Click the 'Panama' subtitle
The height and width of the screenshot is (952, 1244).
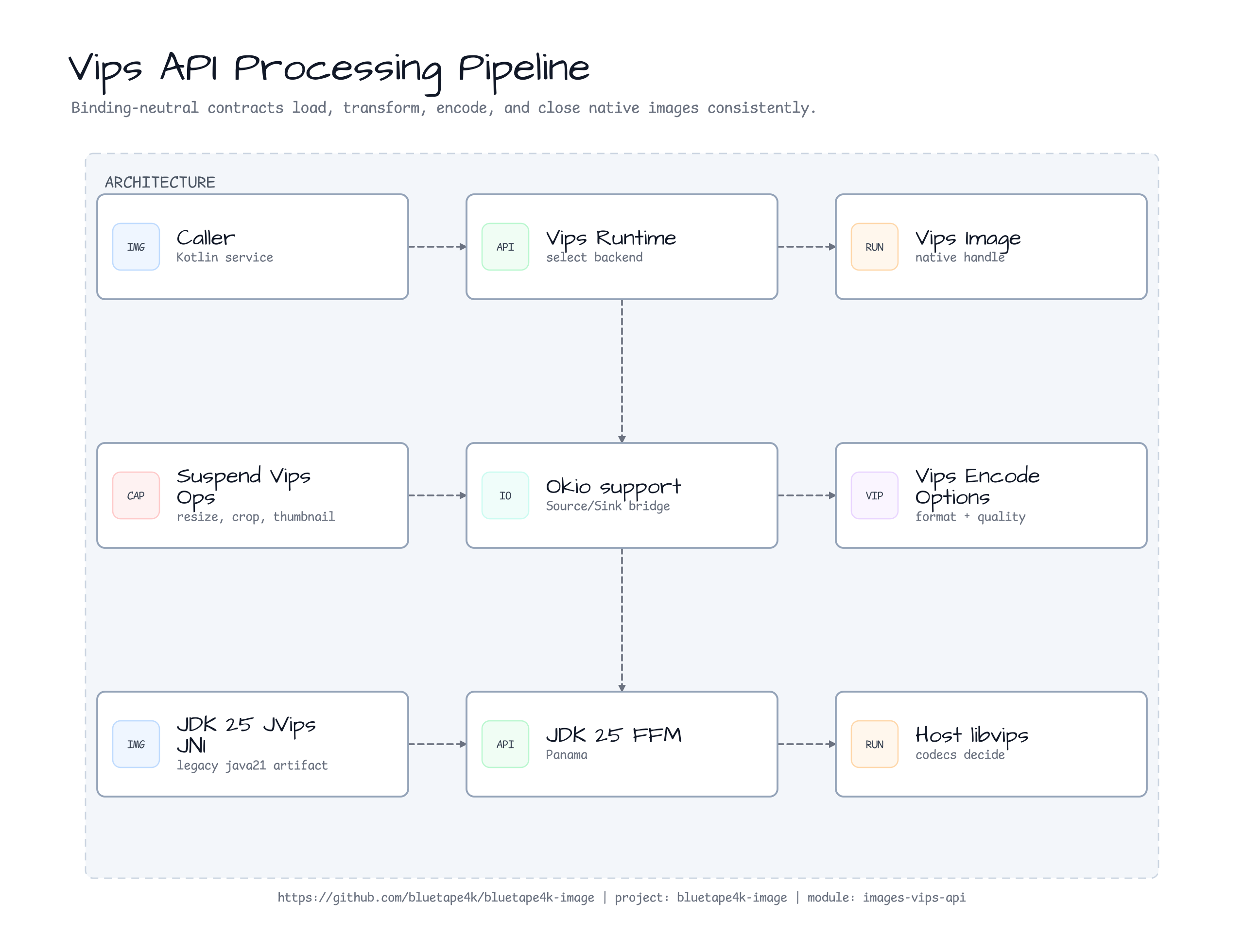tap(567, 755)
